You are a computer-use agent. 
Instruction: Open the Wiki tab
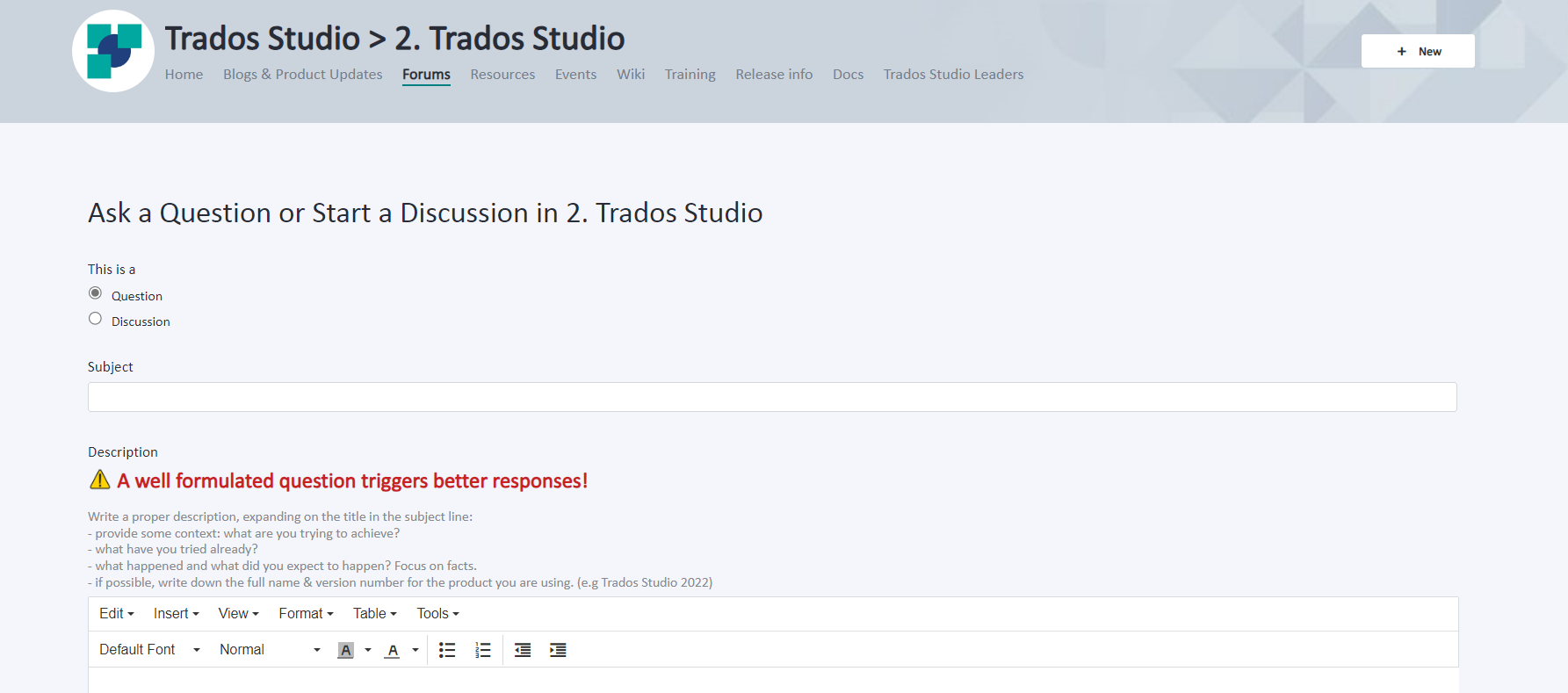coord(631,75)
